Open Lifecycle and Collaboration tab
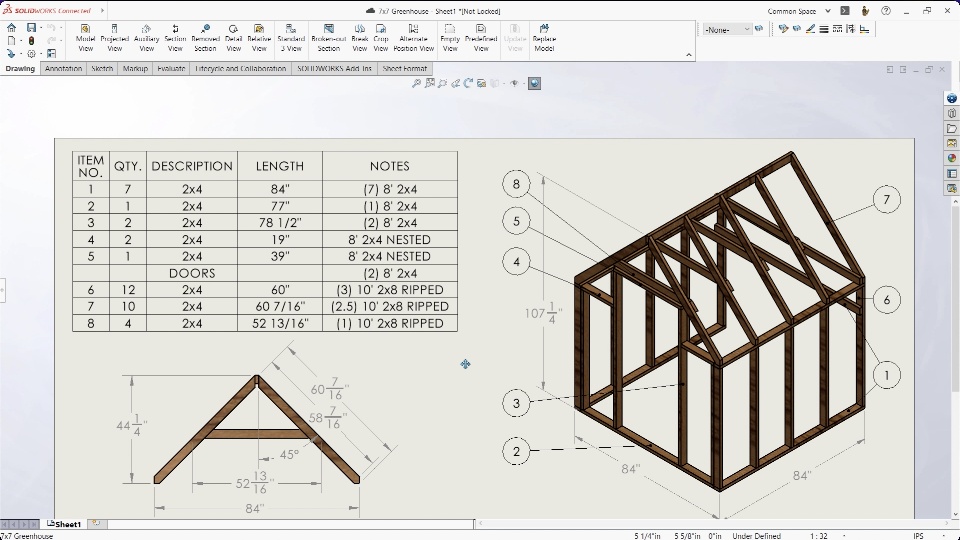This screenshot has width=960, height=540. click(x=241, y=69)
